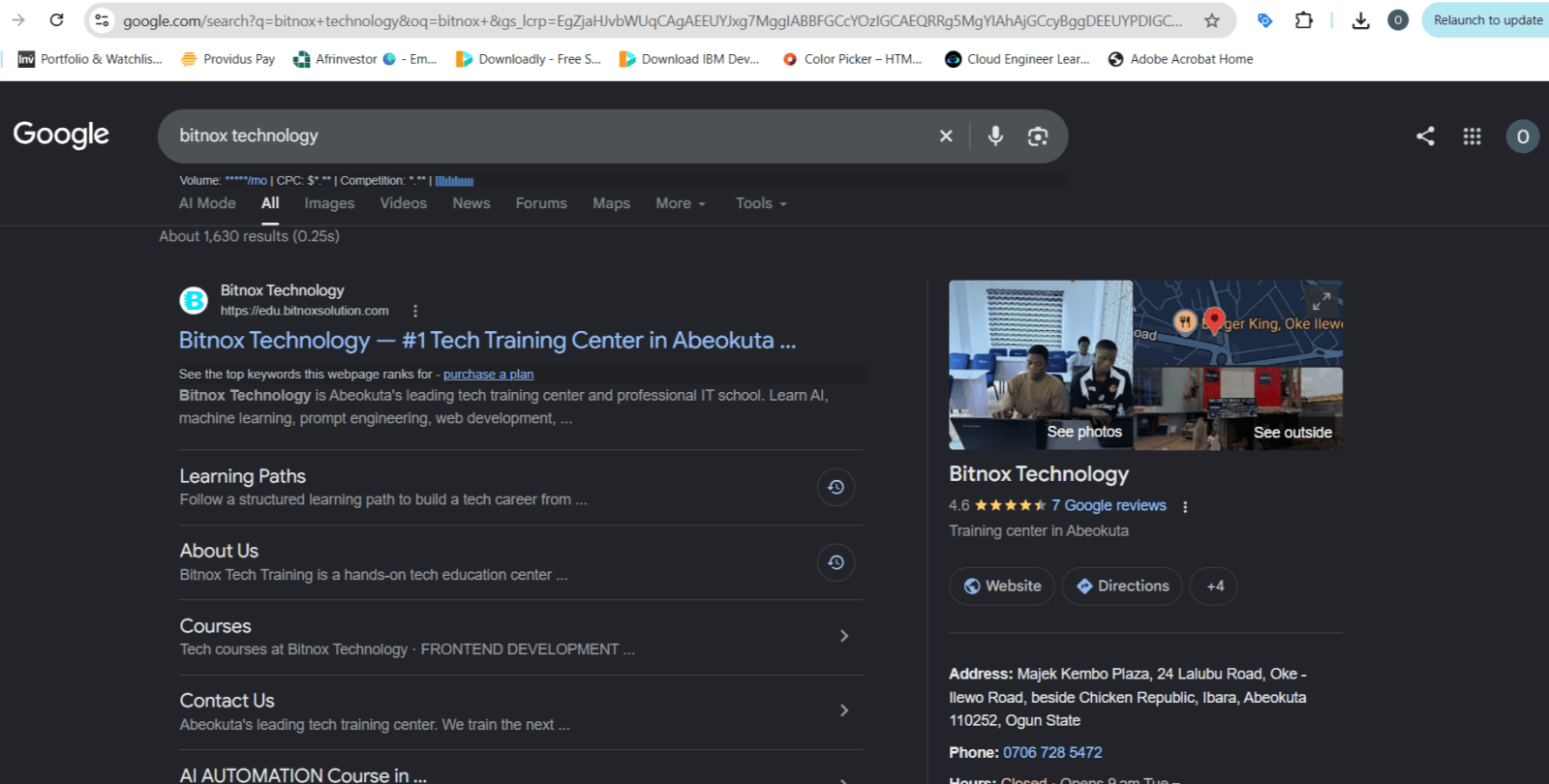Click the Website button in knowledge panel

click(x=1002, y=586)
